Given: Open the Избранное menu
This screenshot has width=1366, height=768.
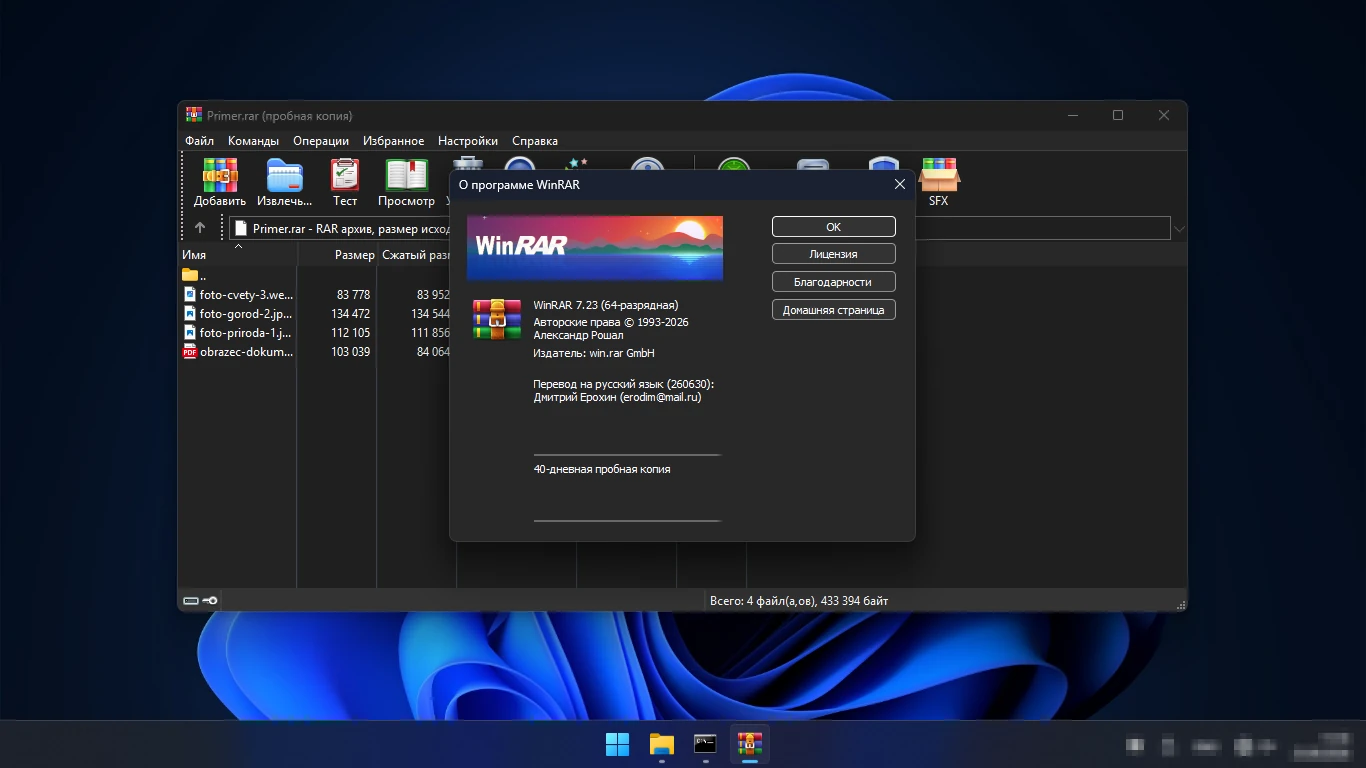Looking at the screenshot, I should [x=394, y=141].
